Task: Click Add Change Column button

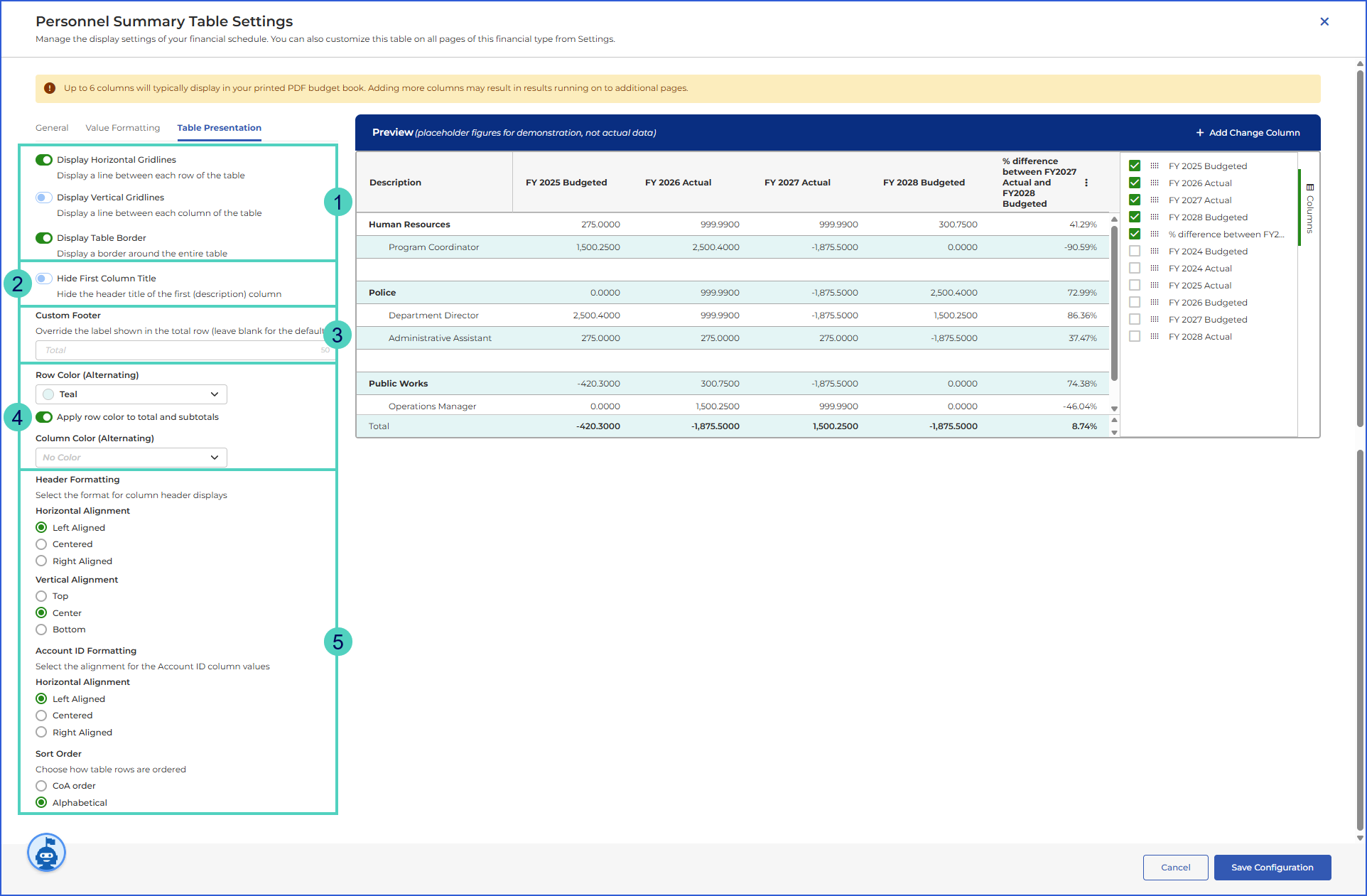Action: point(1248,133)
